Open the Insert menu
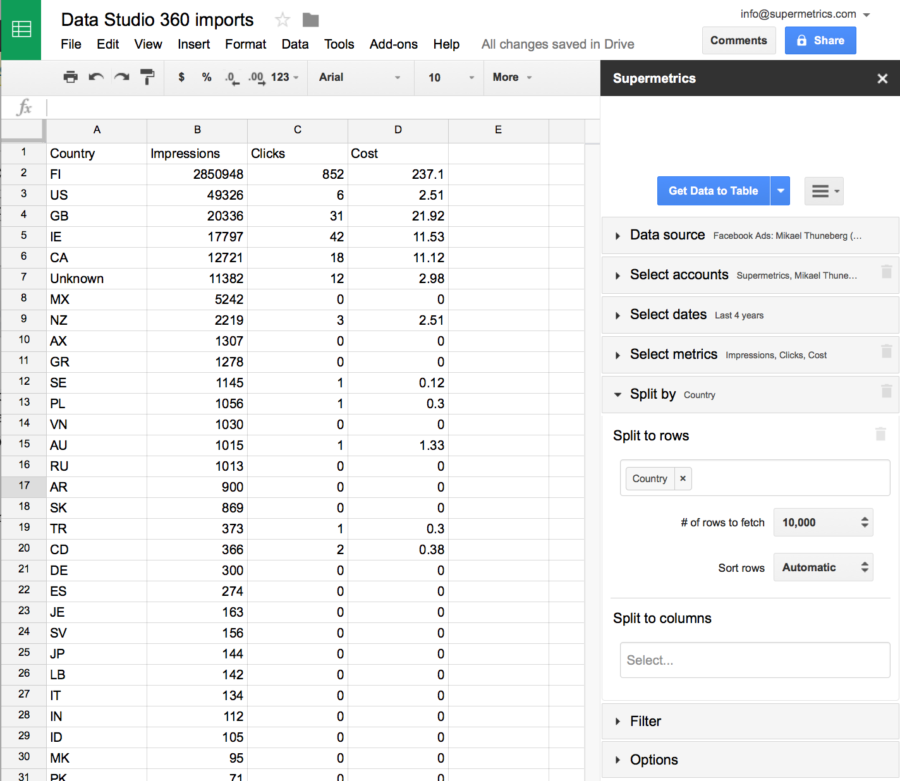 coord(193,44)
